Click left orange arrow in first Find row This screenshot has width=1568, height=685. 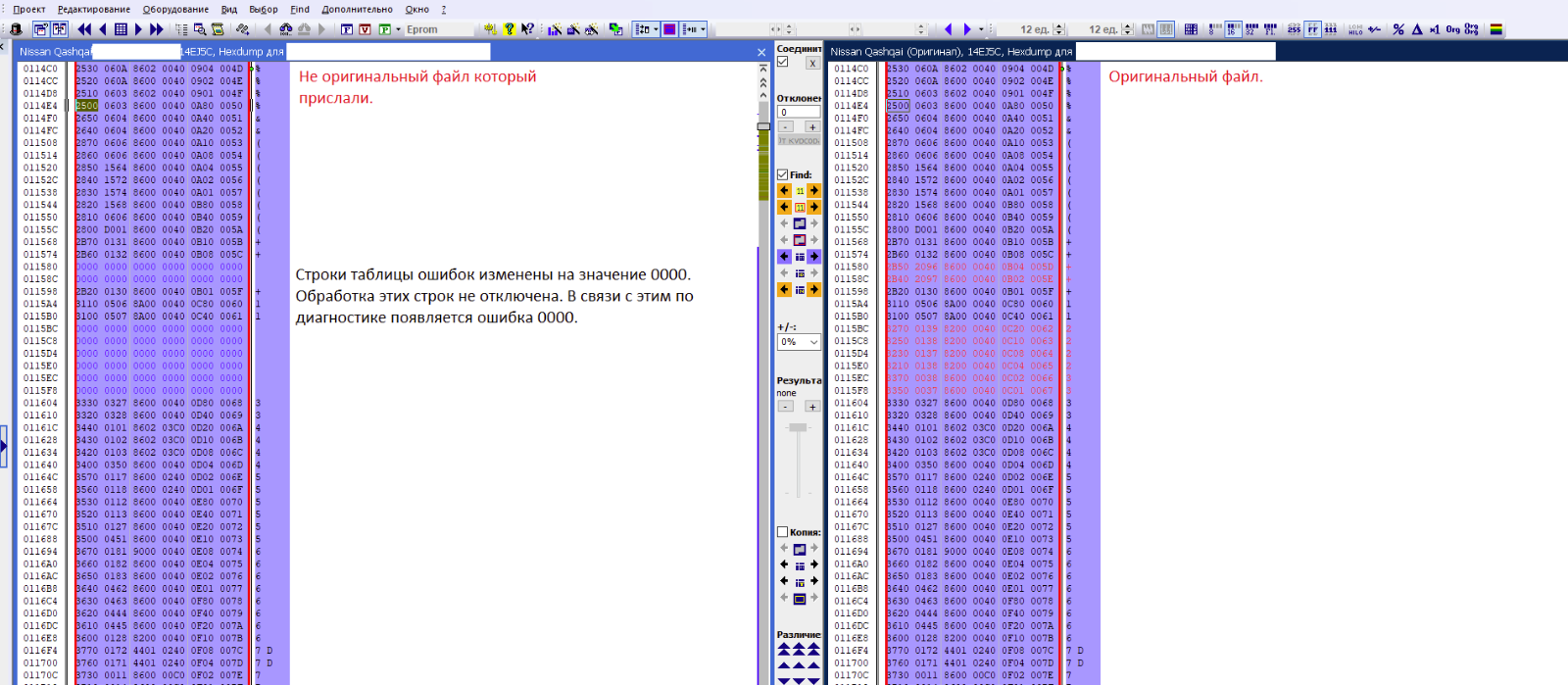point(784,190)
